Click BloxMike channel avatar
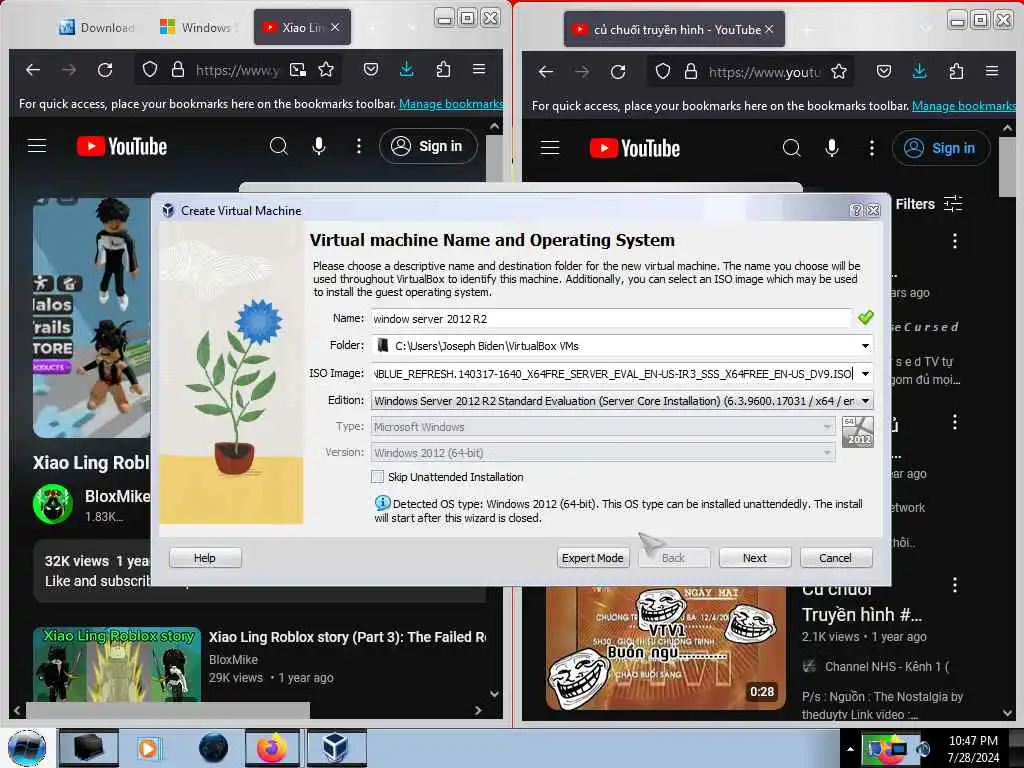Viewport: 1024px width, 768px height. point(53,504)
